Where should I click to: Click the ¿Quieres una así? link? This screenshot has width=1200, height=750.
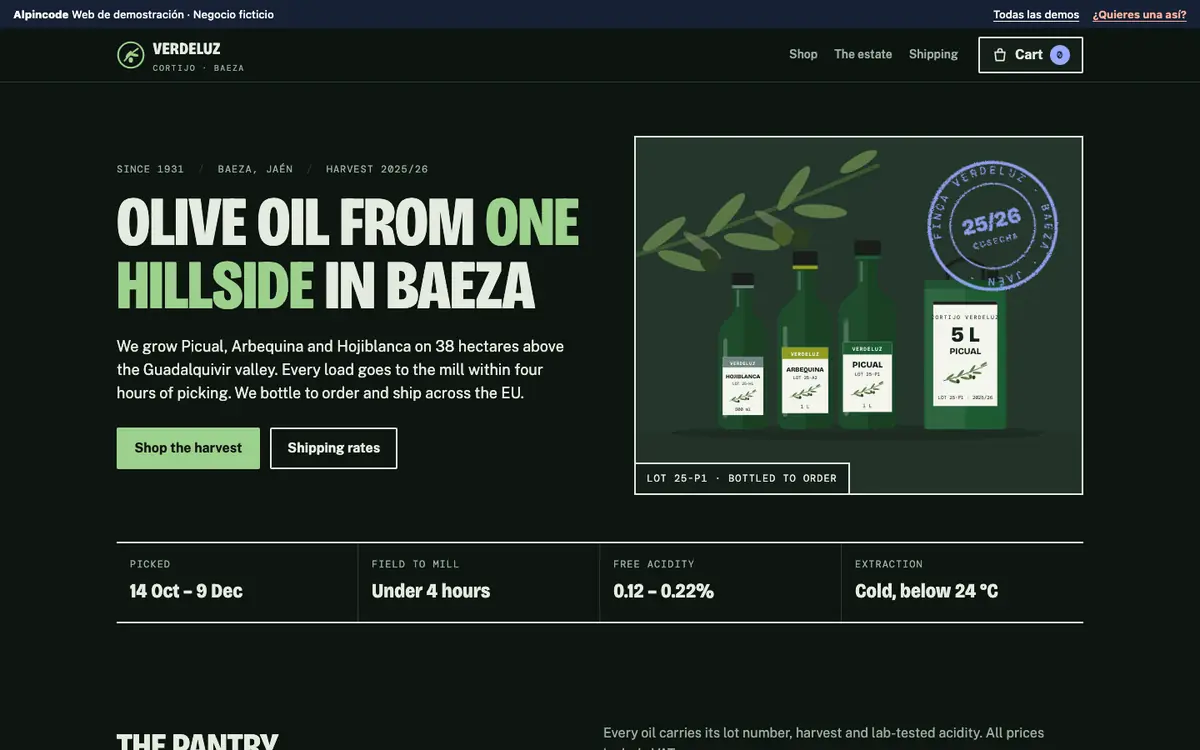[x=1140, y=14]
